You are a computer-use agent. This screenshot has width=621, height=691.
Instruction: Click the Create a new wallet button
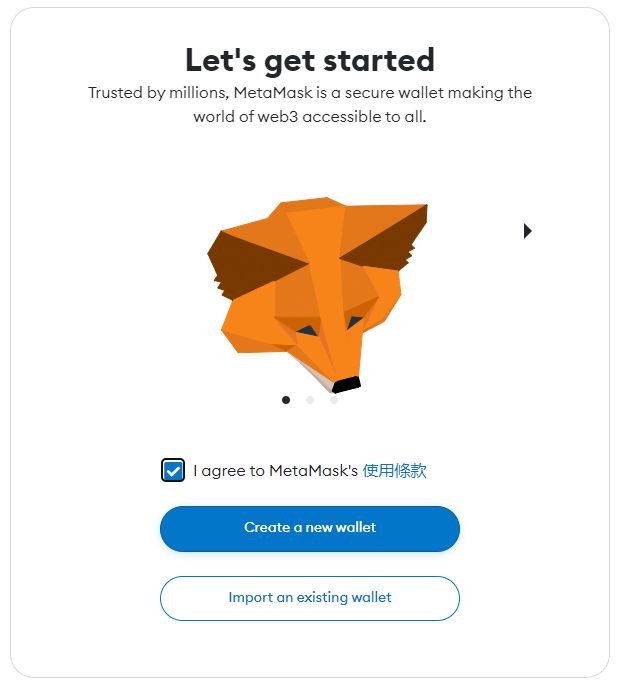click(310, 528)
